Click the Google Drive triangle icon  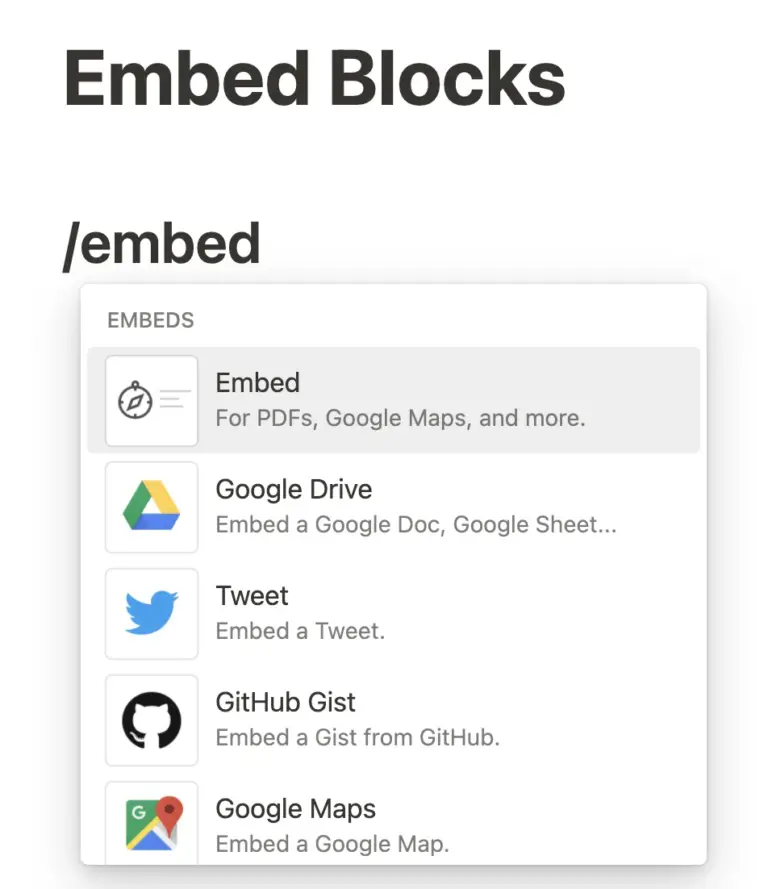[151, 507]
